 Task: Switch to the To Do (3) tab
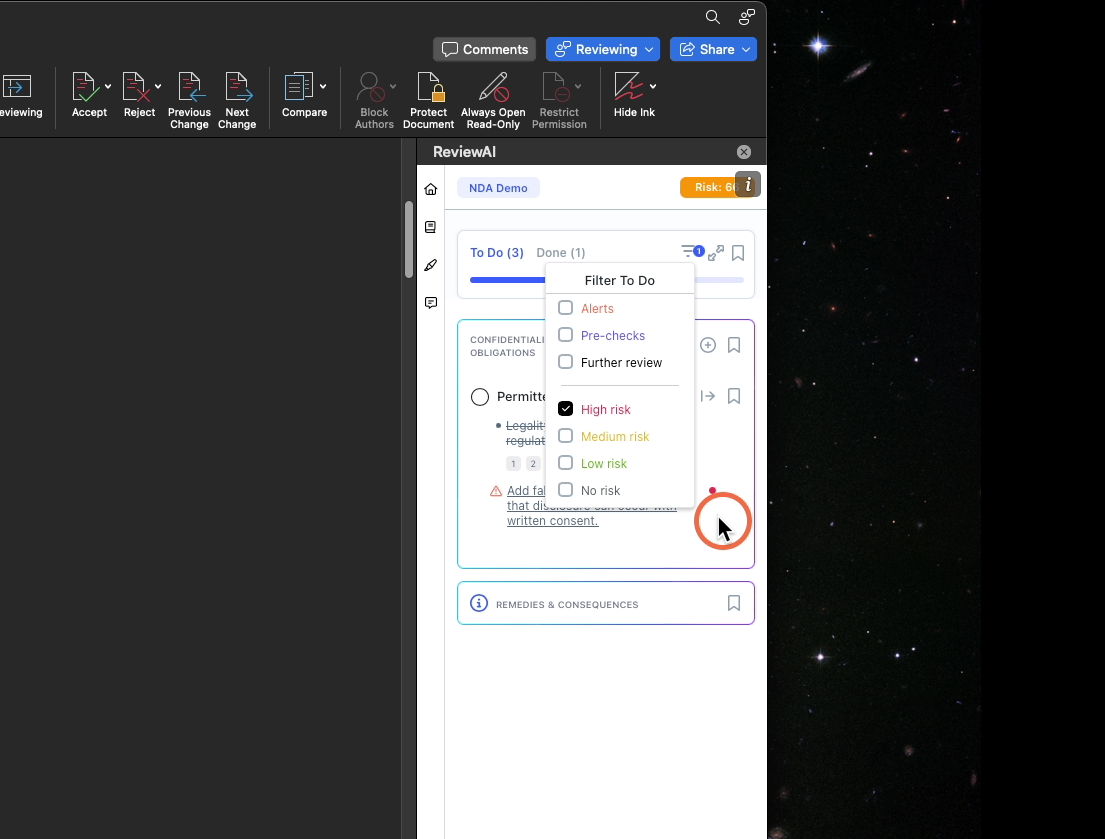[x=497, y=253]
